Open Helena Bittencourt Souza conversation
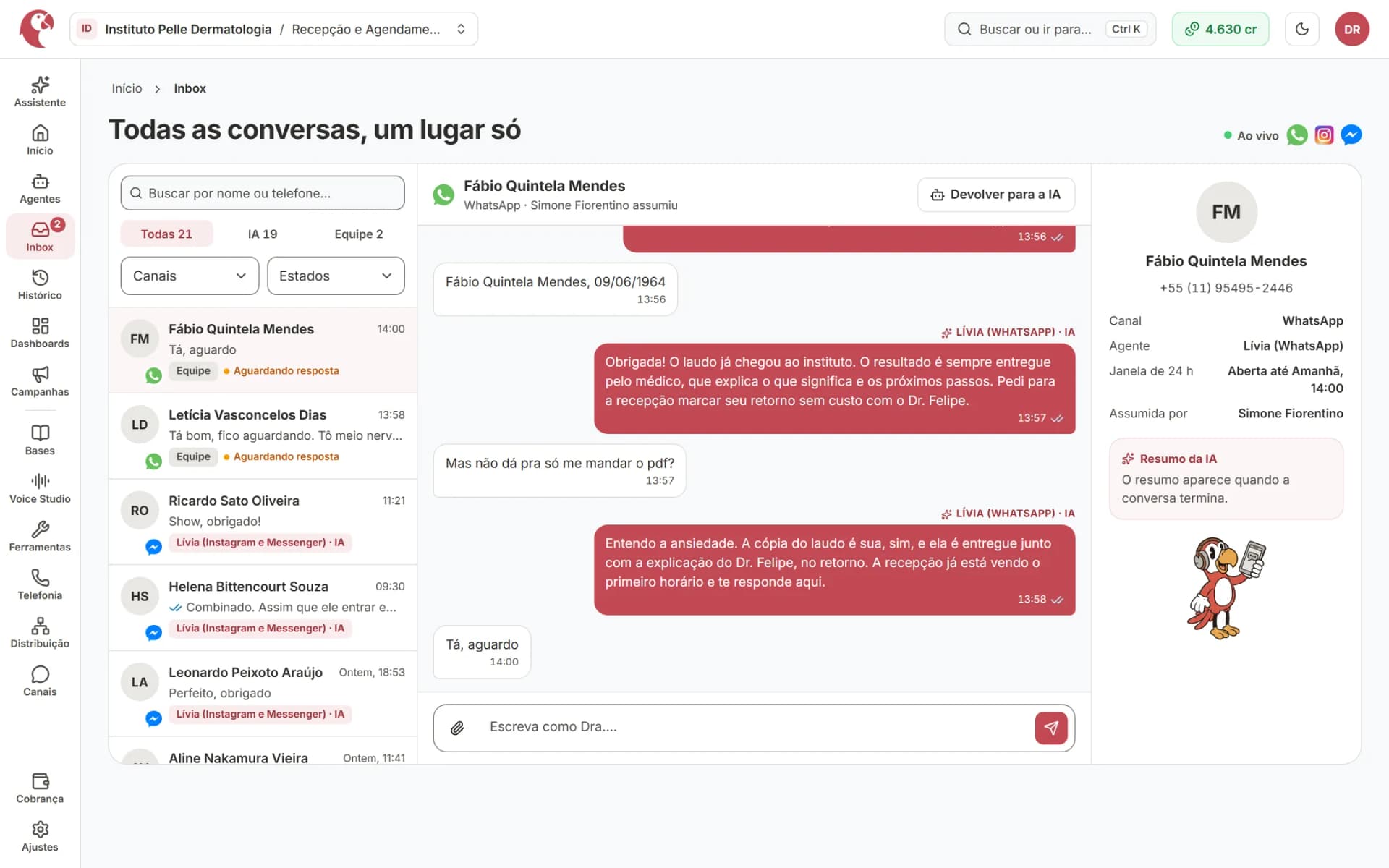The width and height of the screenshot is (1389, 868). pyautogui.click(x=263, y=608)
